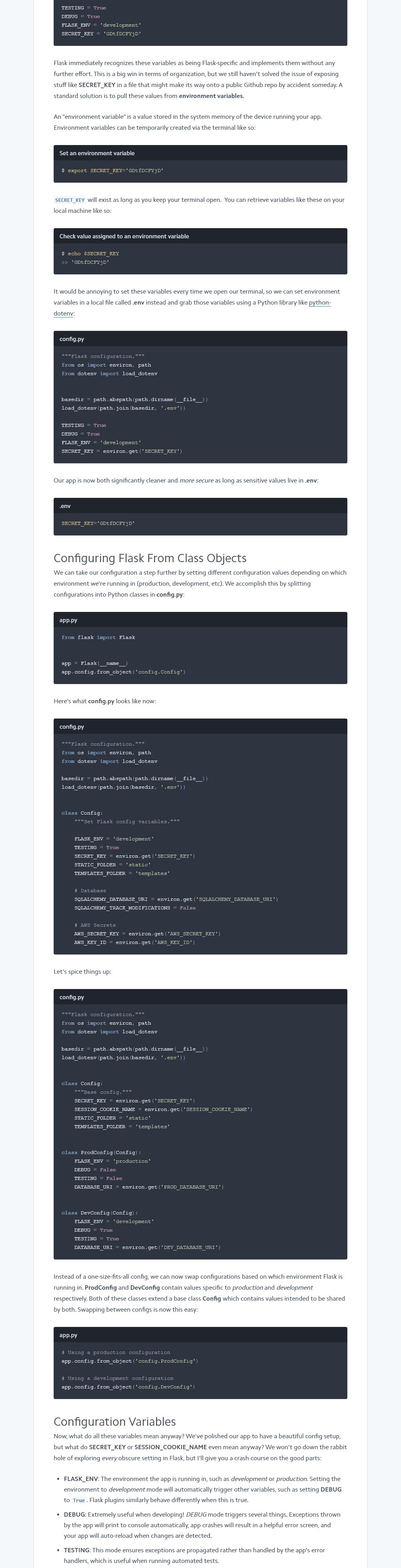Click the bold DEBUG bullet list label
401x1568 pixels.
74,1514
